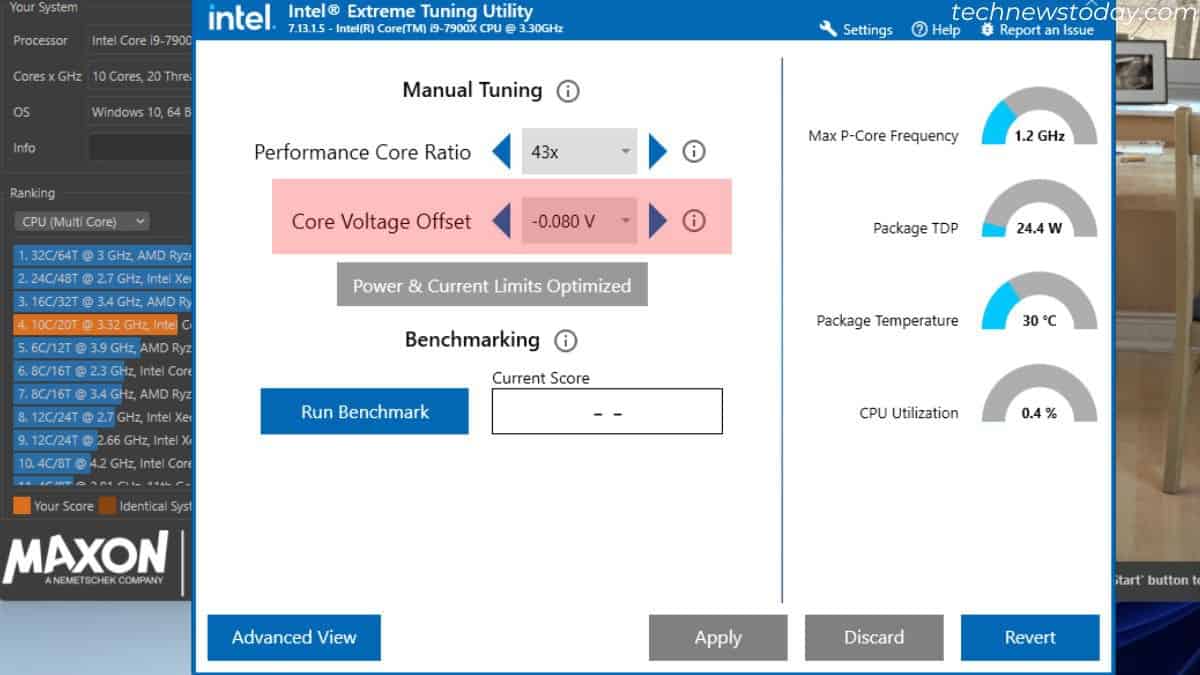This screenshot has width=1200, height=675.
Task: Open the Performance Core Ratio 43x dropdown
Action: (x=578, y=151)
